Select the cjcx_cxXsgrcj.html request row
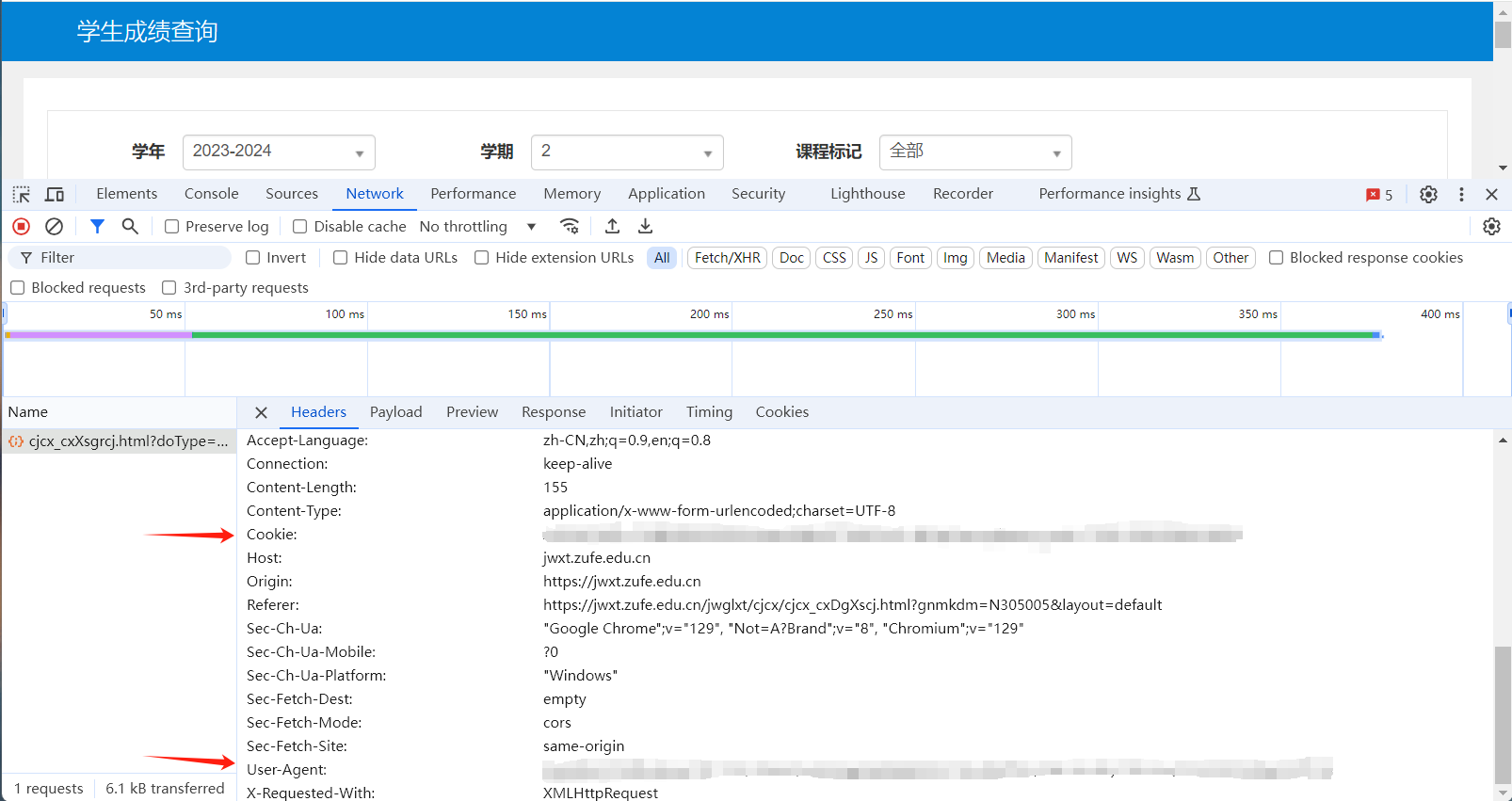The width and height of the screenshot is (1512, 801). pos(119,441)
